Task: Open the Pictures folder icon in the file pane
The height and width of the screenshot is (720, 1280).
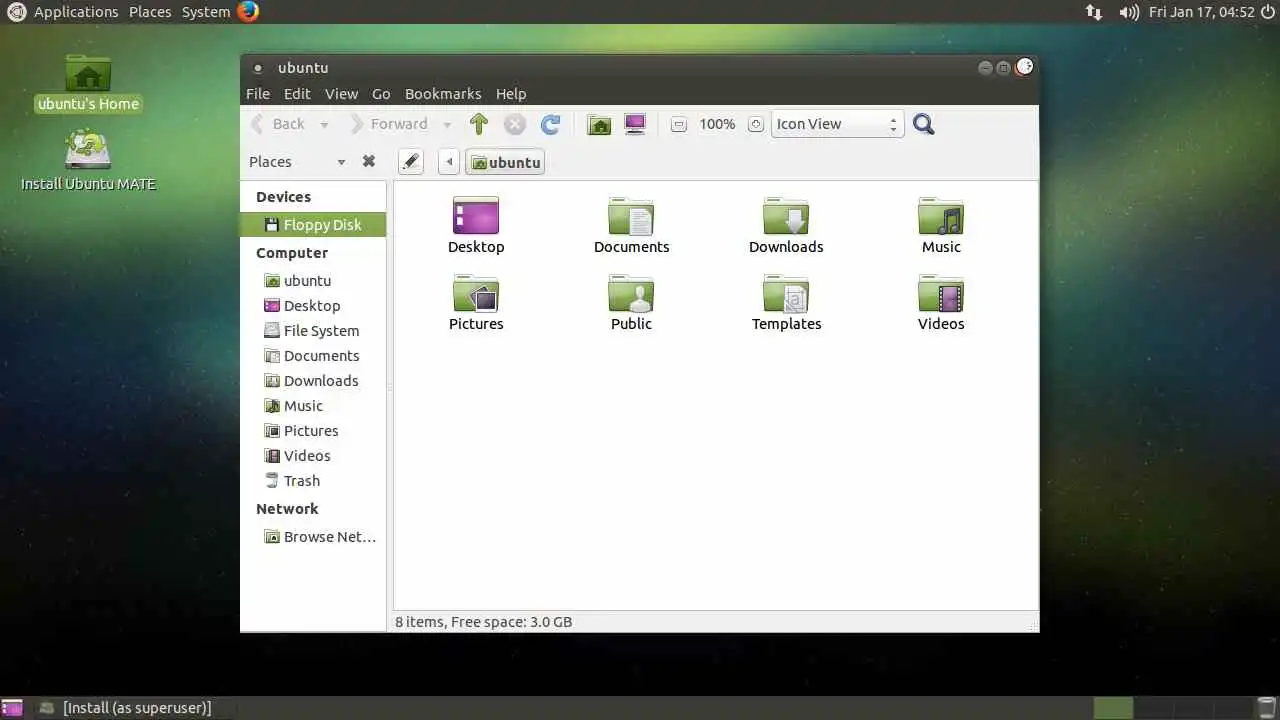Action: (x=476, y=293)
